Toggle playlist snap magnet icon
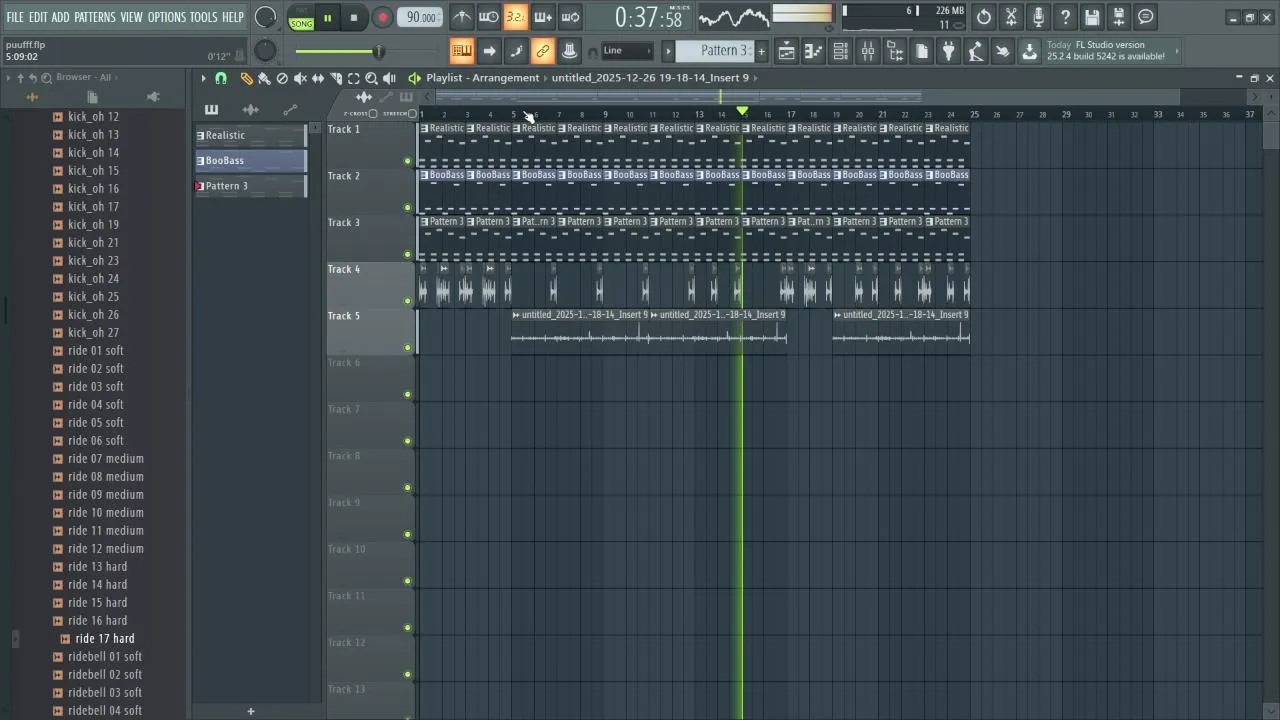This screenshot has height=720, width=1280. pos(221,78)
